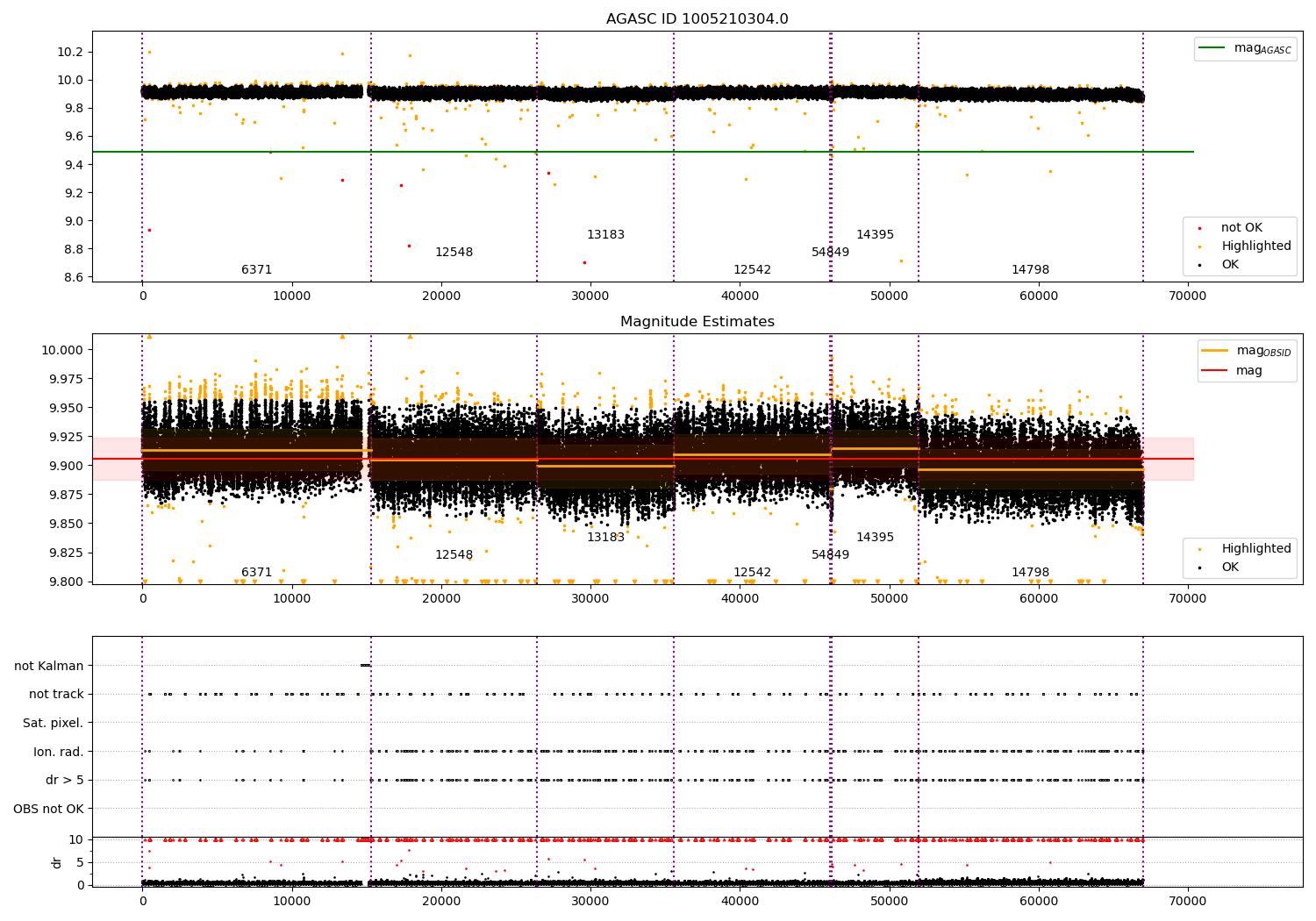Viewport: 1316px width, 921px height.
Task: Click the 9.825 y-axis tick label
Action: click(x=67, y=553)
